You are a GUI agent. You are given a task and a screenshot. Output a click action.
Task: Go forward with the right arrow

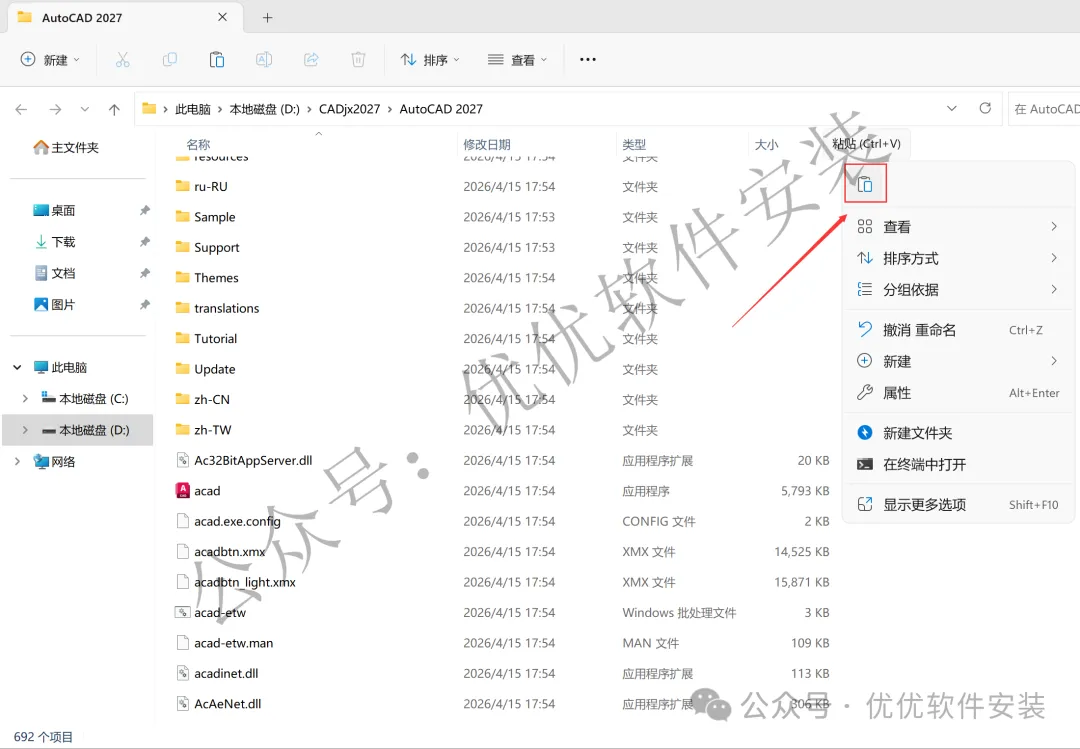pyautogui.click(x=55, y=109)
